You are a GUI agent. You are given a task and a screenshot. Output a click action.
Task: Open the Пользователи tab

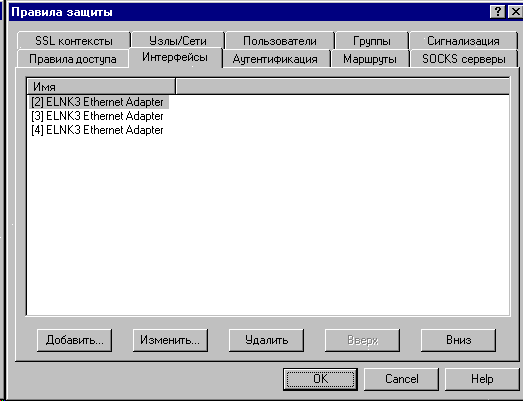point(280,41)
